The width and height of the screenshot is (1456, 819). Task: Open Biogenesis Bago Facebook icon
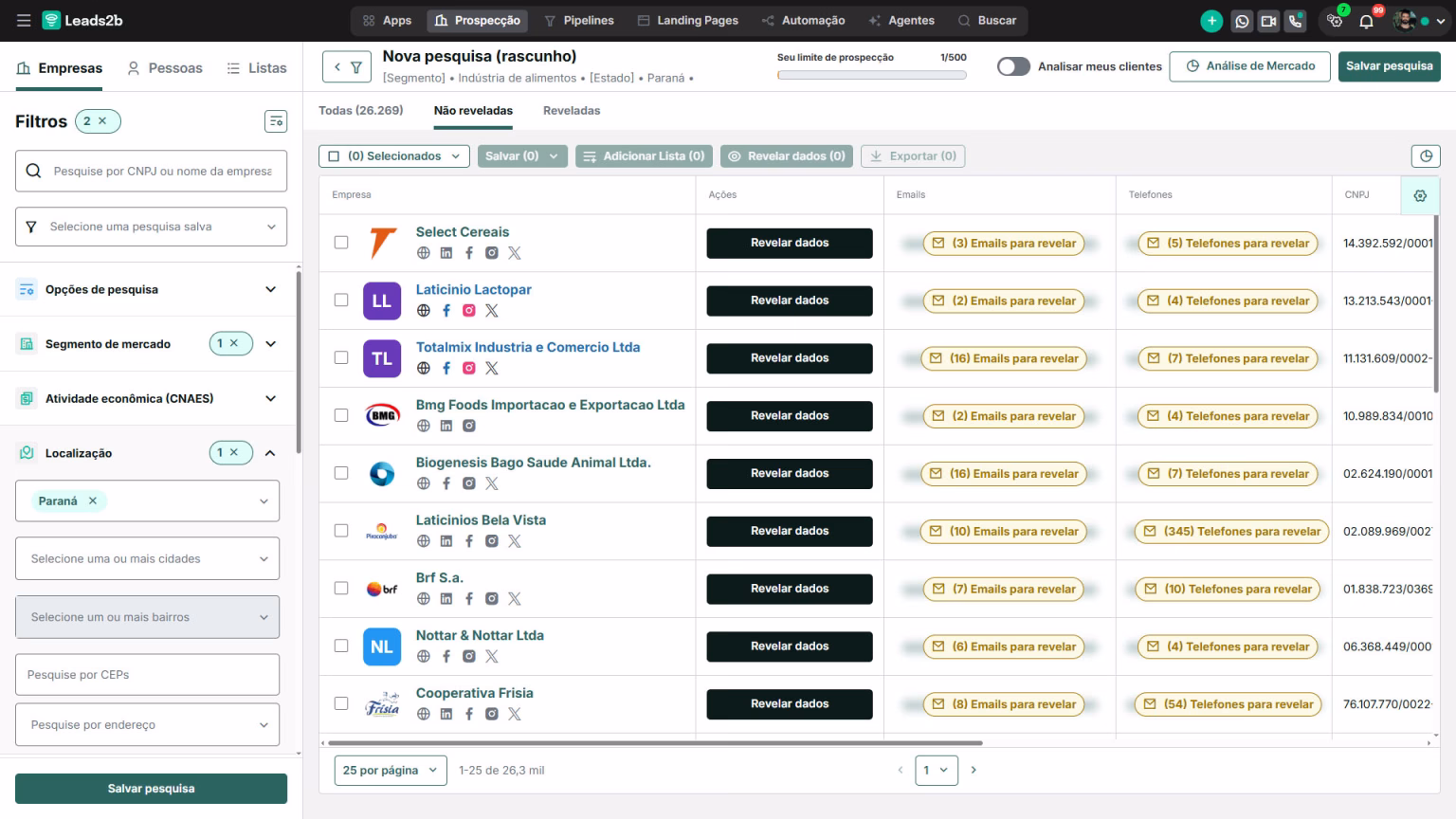446,483
